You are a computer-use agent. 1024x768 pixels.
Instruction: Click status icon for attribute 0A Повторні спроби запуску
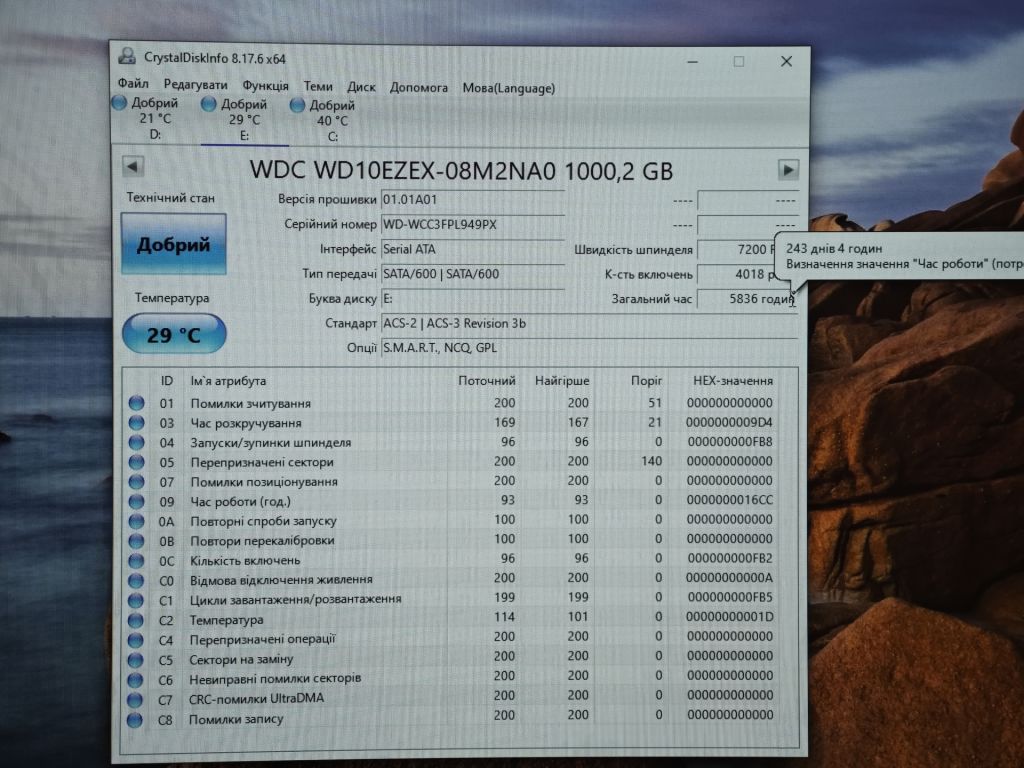point(136,521)
